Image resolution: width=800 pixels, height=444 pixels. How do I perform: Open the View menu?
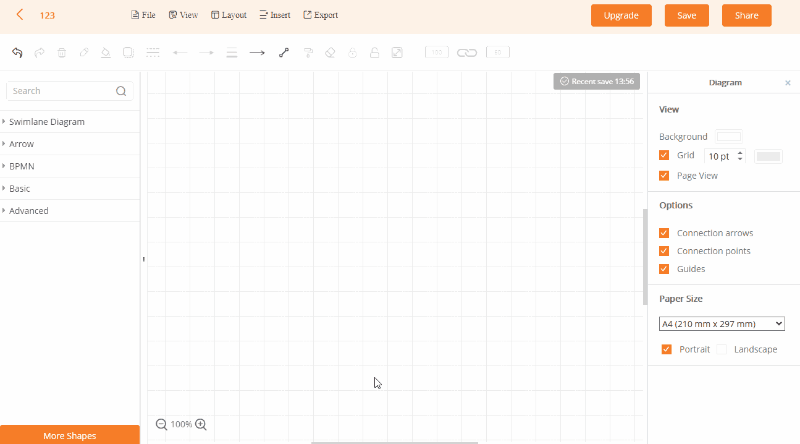pos(183,15)
